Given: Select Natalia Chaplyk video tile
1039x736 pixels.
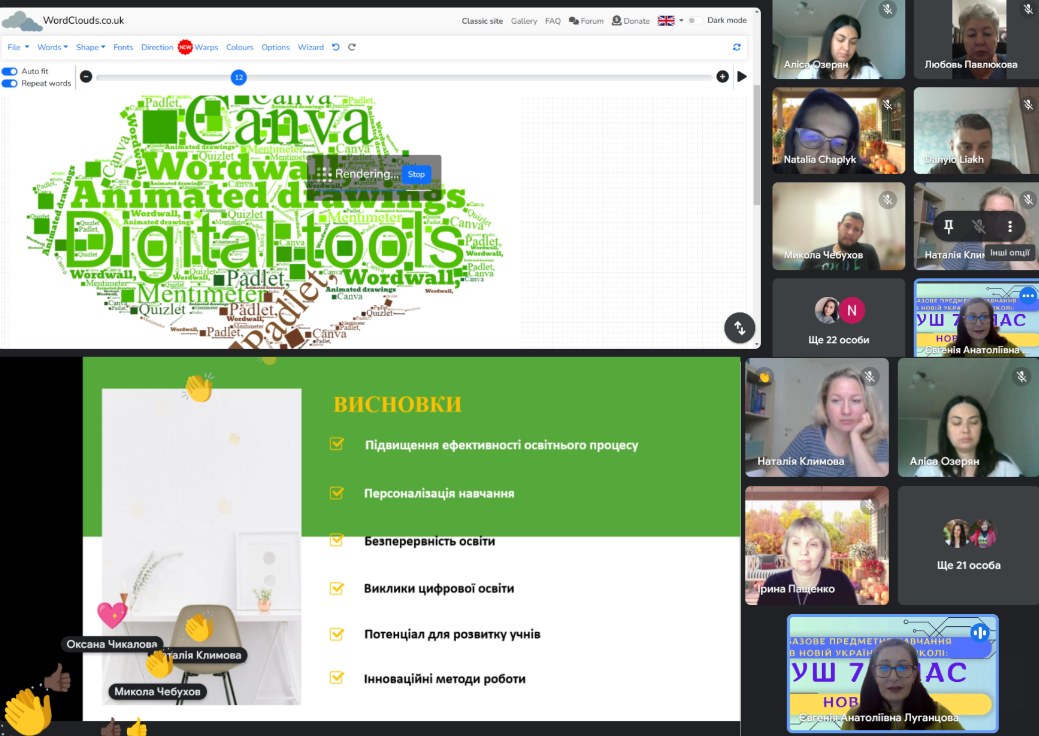Looking at the screenshot, I should pos(839,131).
